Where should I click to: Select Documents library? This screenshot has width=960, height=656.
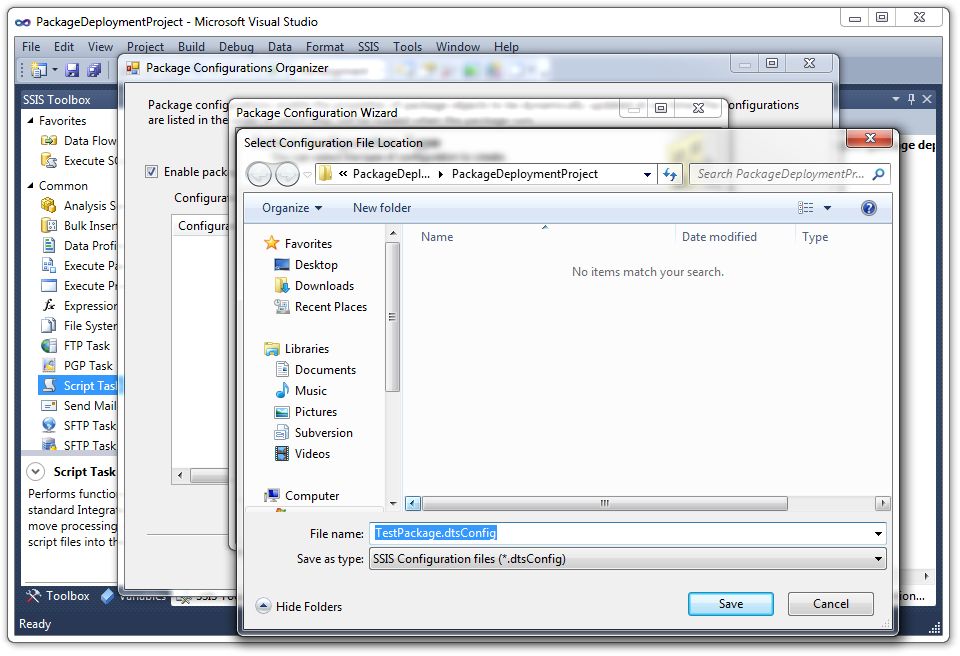point(315,369)
